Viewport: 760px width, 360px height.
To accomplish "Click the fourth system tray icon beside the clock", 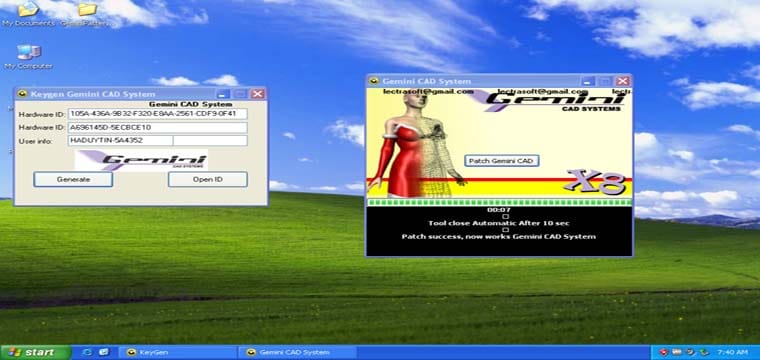I will click(704, 352).
